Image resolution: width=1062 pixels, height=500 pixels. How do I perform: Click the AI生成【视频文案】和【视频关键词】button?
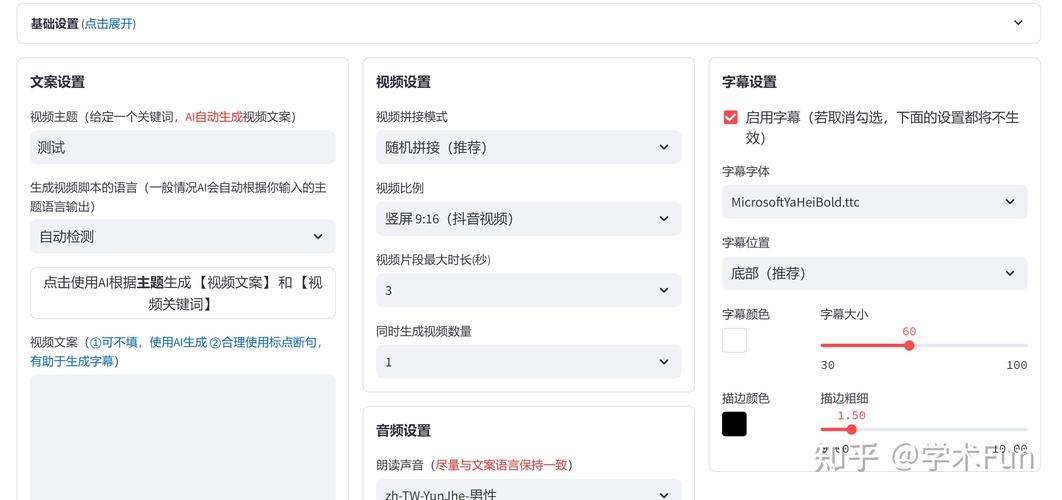[x=182, y=293]
